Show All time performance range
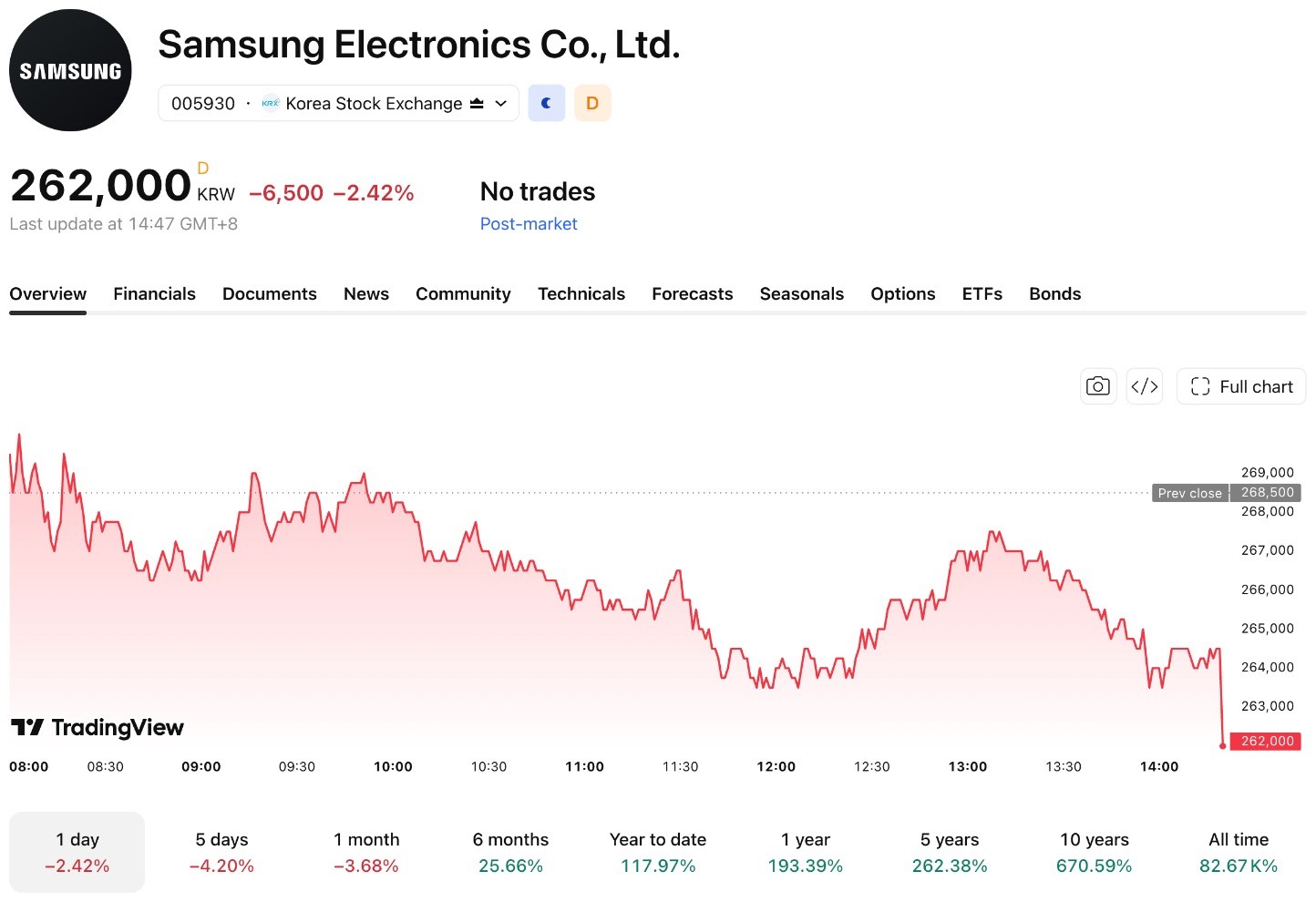Image resolution: width=1316 pixels, height=902 pixels. pos(1239,852)
